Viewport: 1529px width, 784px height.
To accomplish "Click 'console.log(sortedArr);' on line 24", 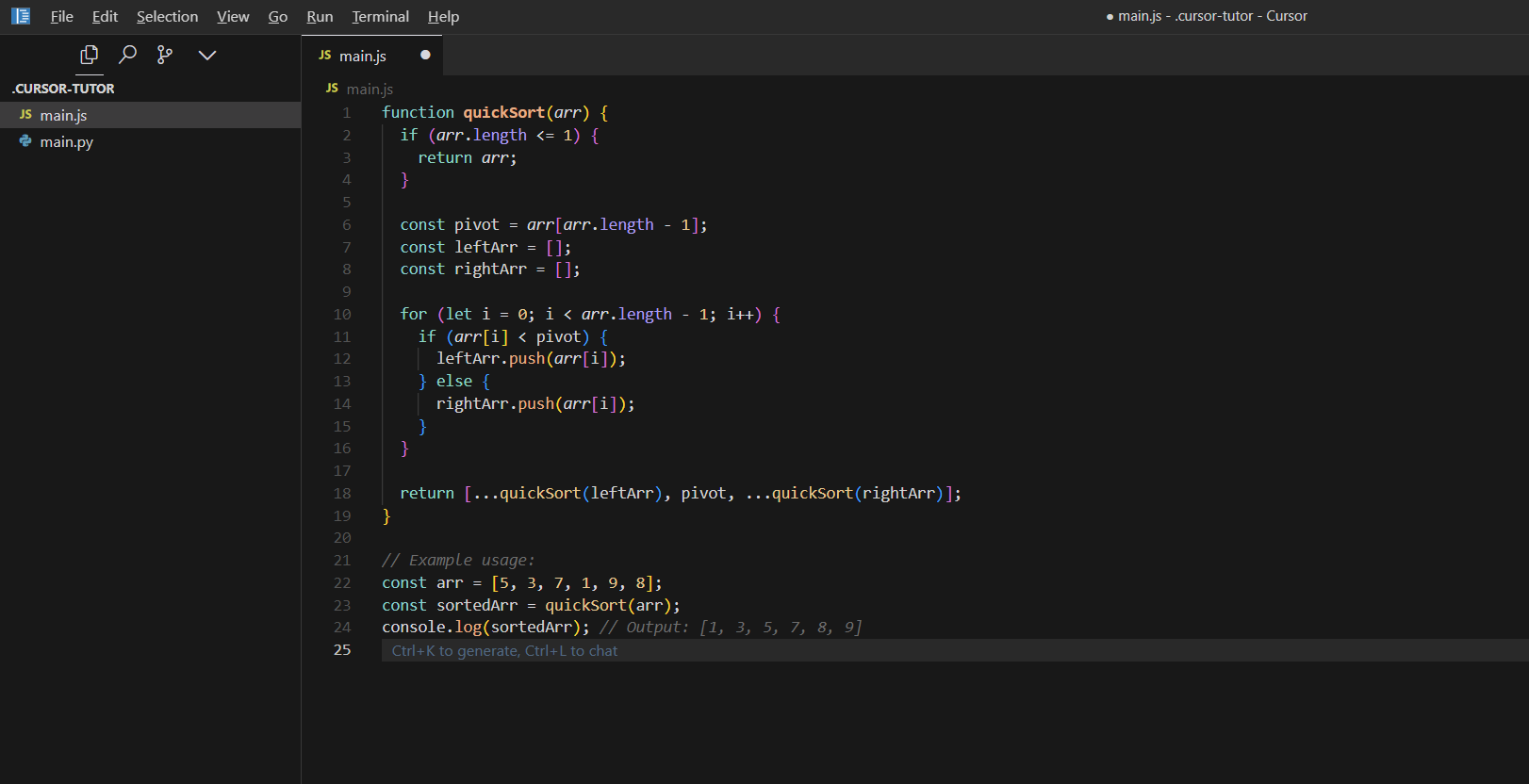I will [485, 627].
